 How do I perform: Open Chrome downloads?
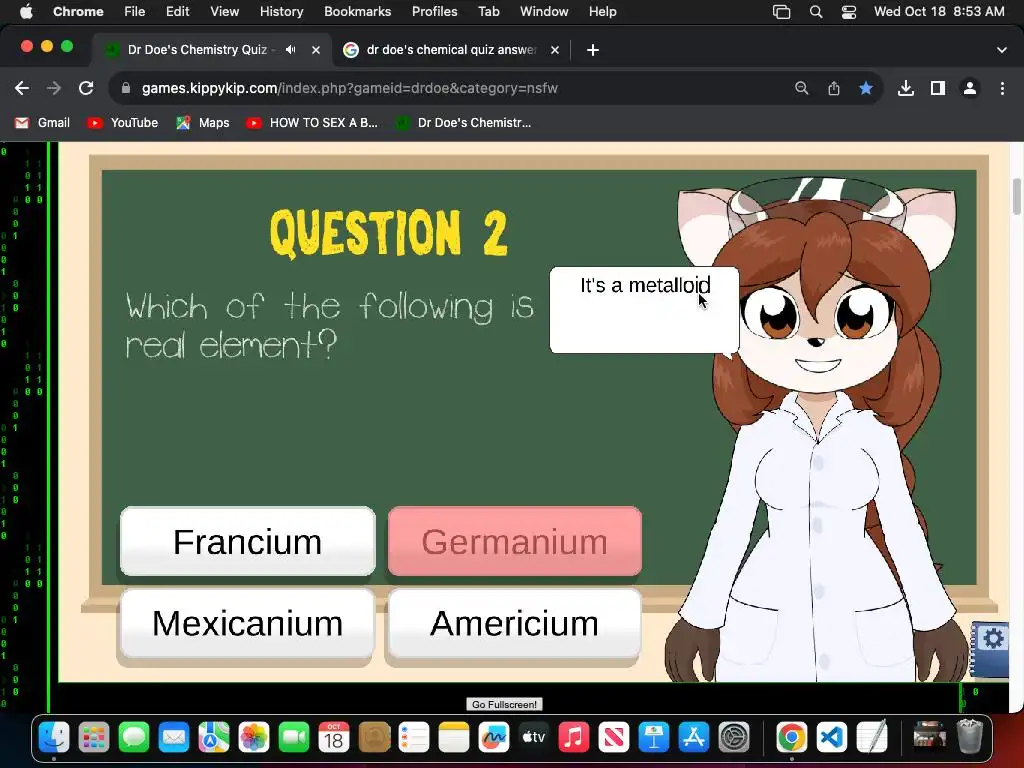pyautogui.click(x=906, y=88)
